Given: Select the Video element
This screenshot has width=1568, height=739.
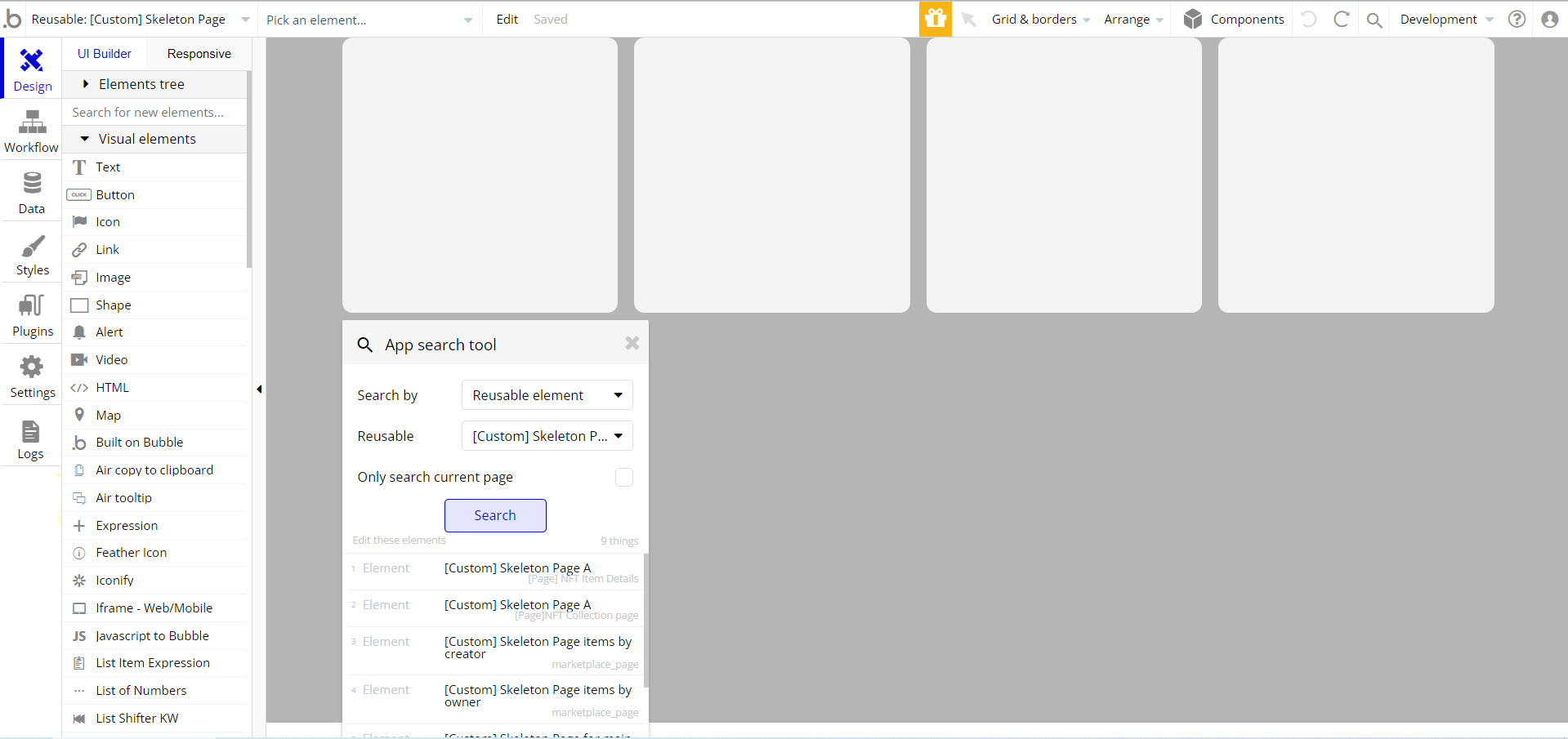Looking at the screenshot, I should pos(154,360).
